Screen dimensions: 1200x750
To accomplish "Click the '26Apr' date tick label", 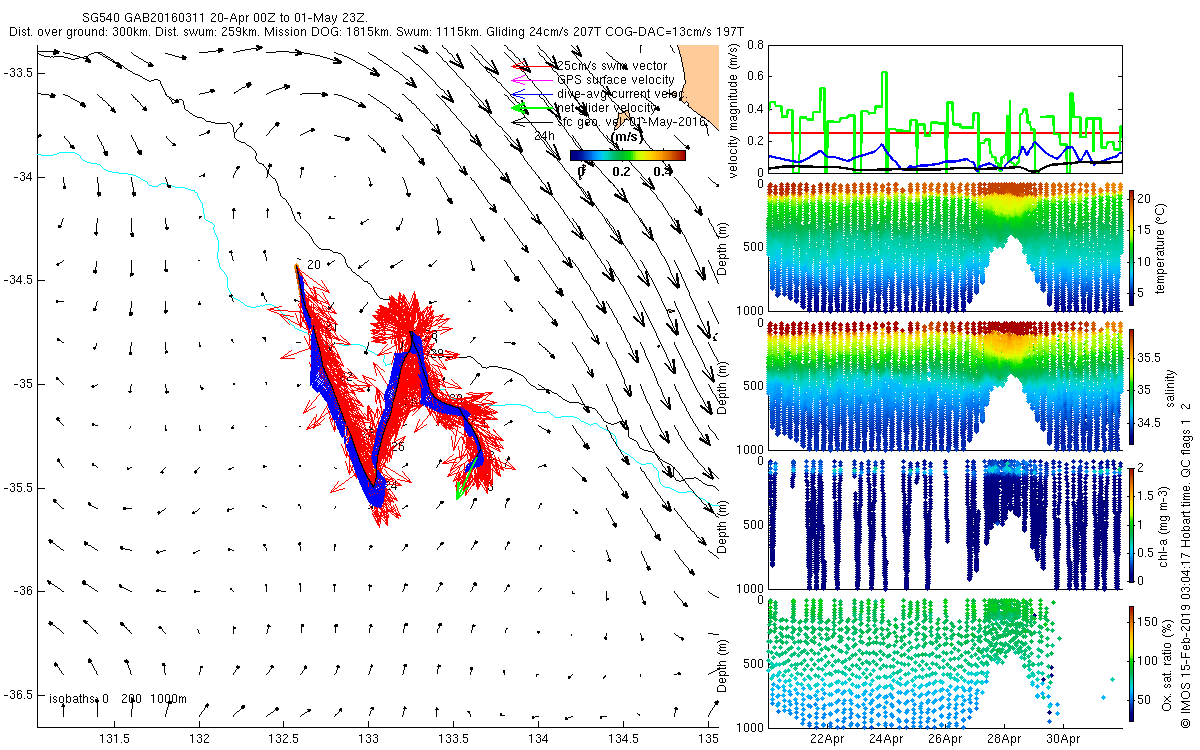I will [945, 739].
